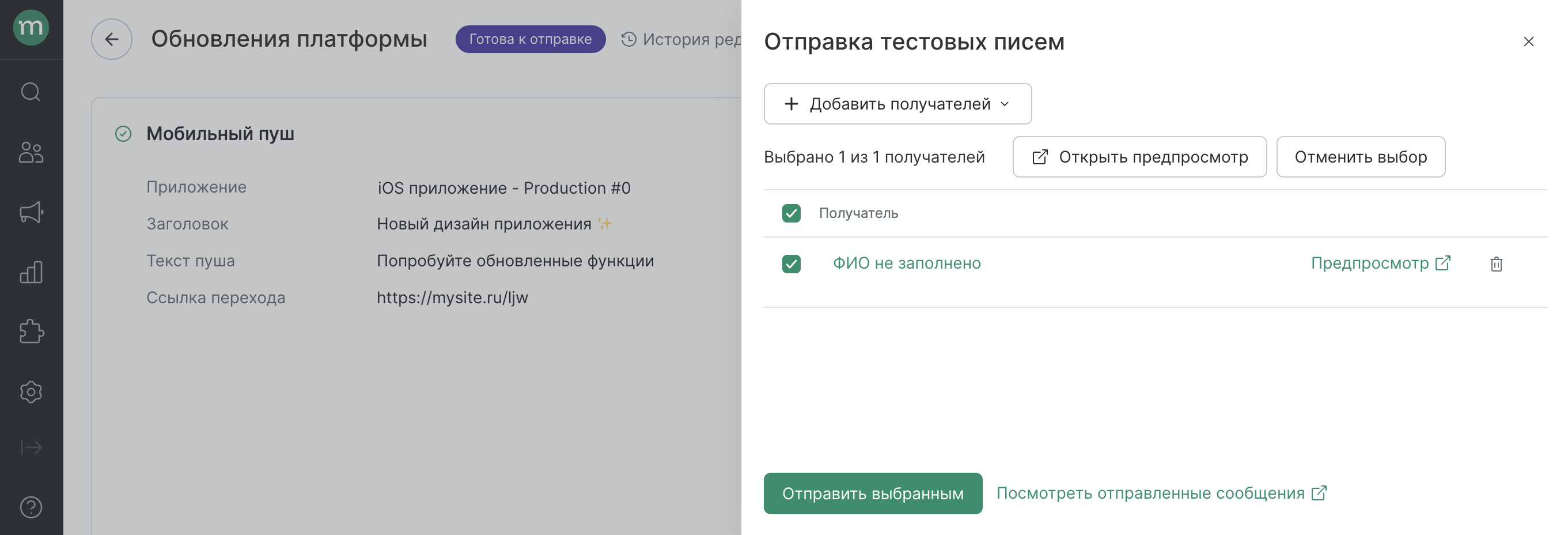Open the customers section via people icon
The image size is (1568, 535).
pyautogui.click(x=31, y=152)
